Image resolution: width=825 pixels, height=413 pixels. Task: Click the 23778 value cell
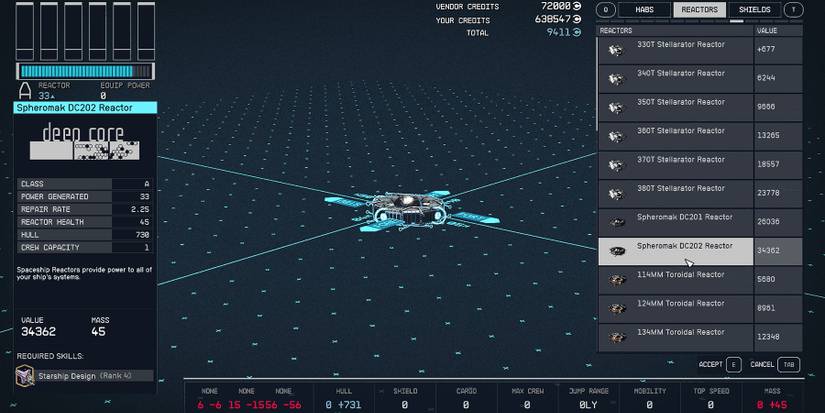(x=778, y=194)
